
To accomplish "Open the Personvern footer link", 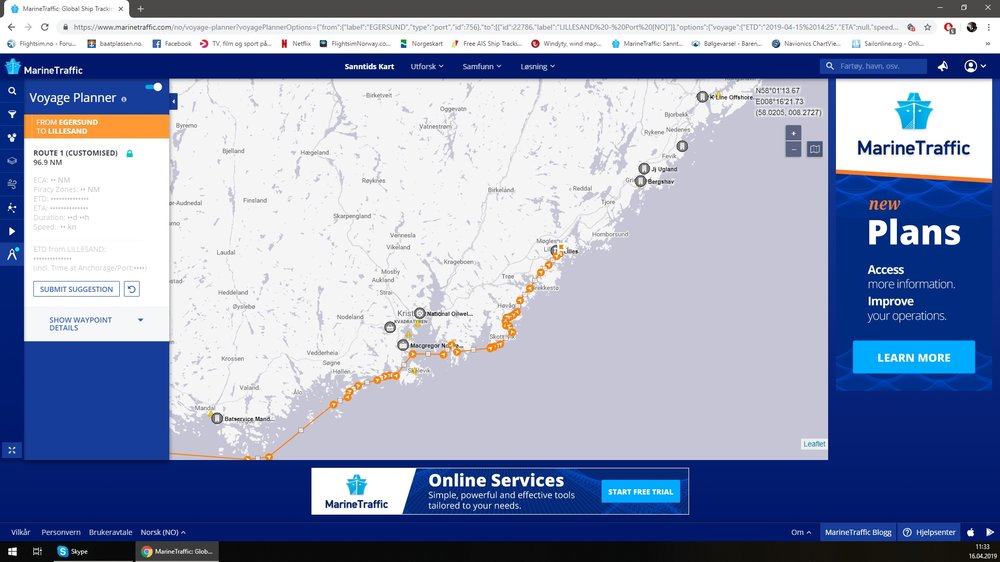I will click(61, 532).
